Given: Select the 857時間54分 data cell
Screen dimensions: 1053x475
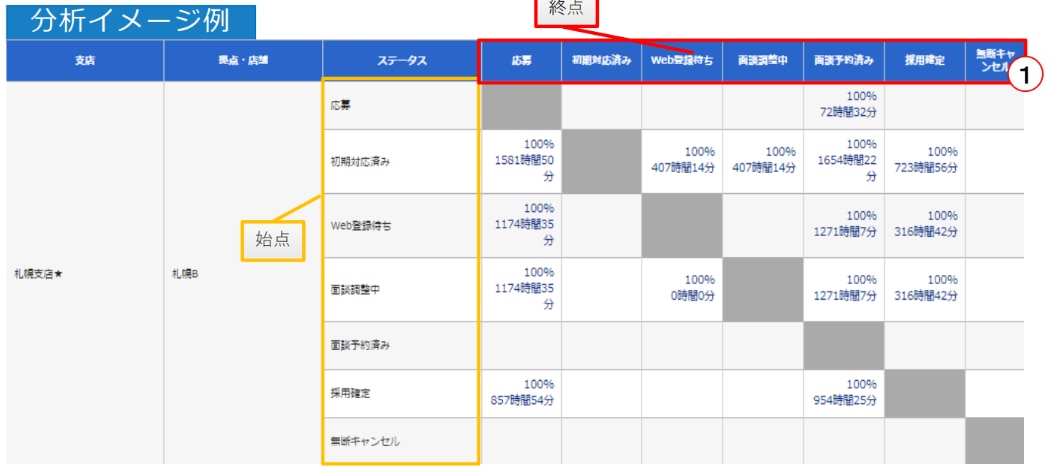Looking at the screenshot, I should click(x=521, y=393).
